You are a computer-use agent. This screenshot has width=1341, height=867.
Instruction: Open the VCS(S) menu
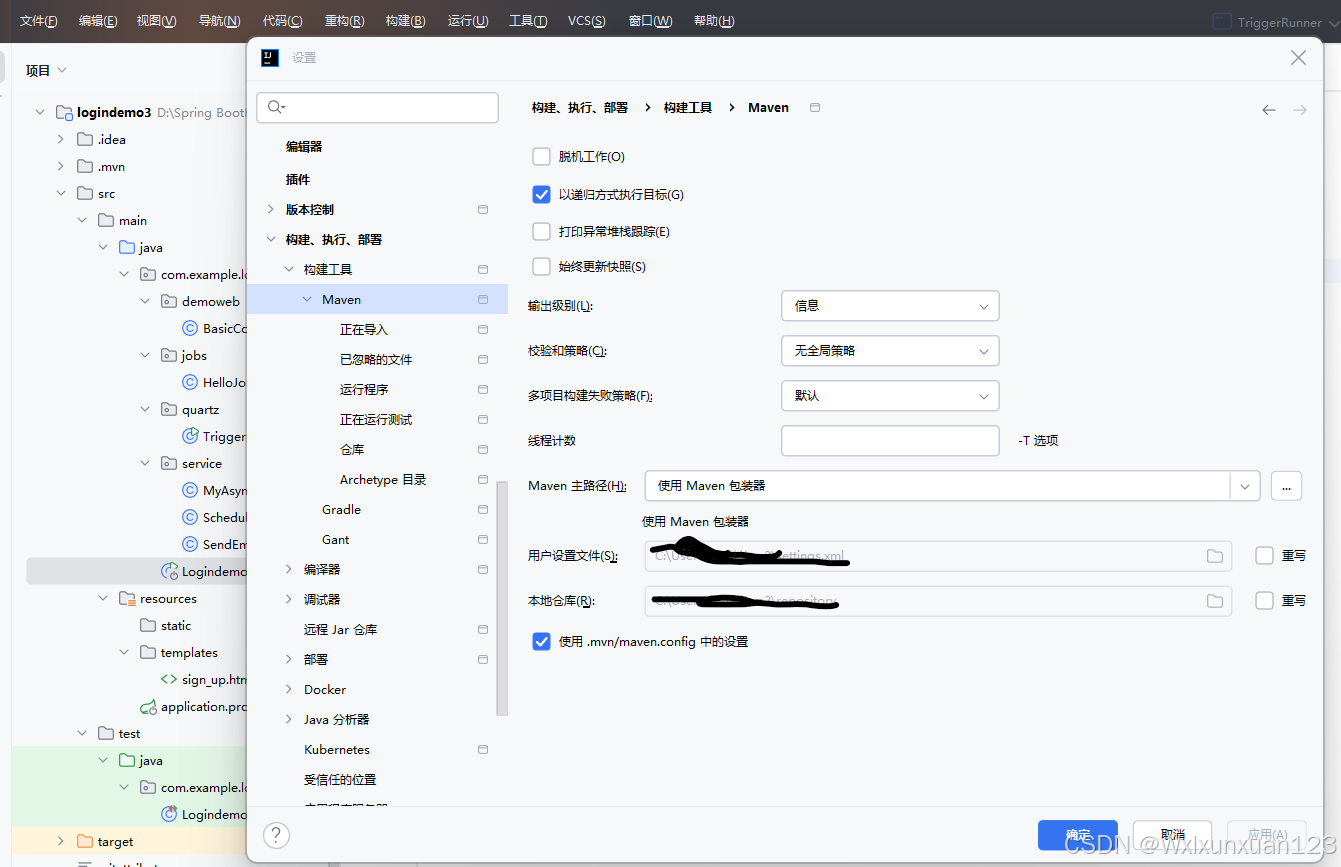tap(586, 21)
